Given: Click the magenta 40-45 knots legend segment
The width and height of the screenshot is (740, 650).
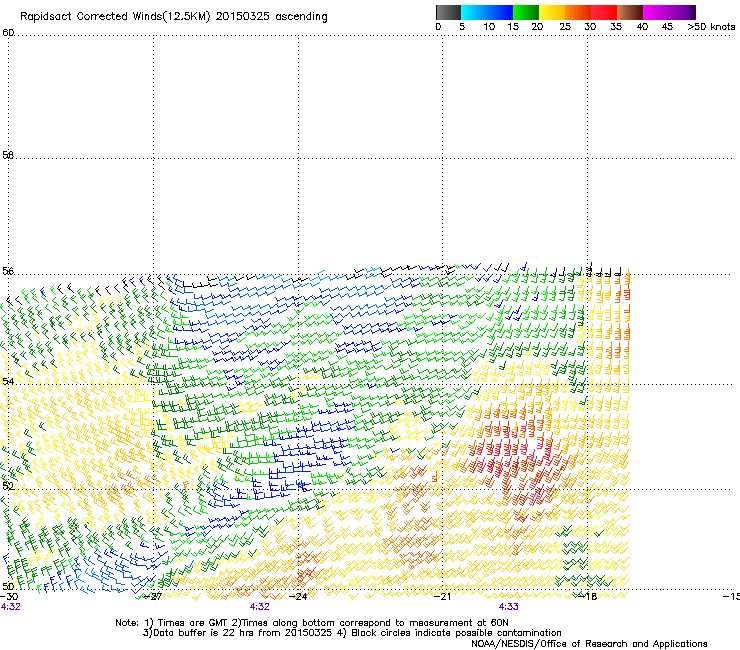Looking at the screenshot, I should coord(656,12).
